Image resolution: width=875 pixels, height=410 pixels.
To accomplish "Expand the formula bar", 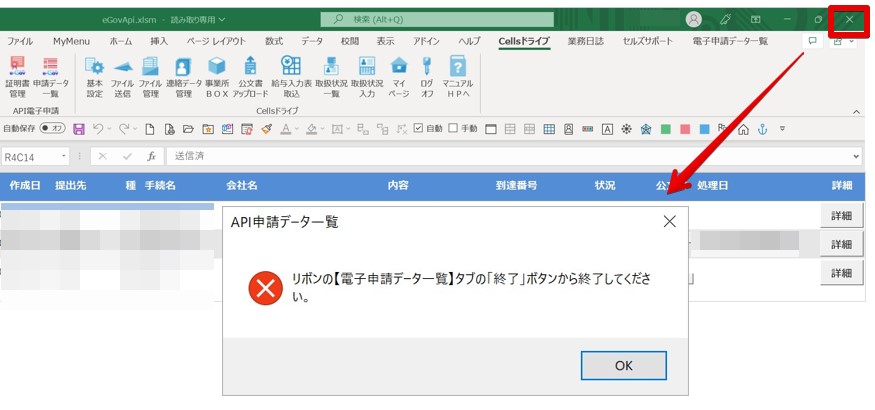I will click(857, 157).
